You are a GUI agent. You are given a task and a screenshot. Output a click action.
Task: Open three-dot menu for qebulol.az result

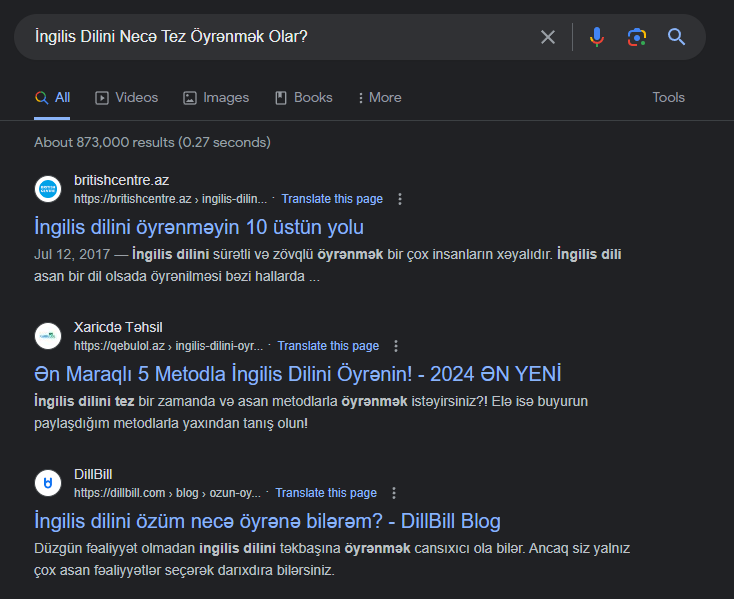pos(396,346)
